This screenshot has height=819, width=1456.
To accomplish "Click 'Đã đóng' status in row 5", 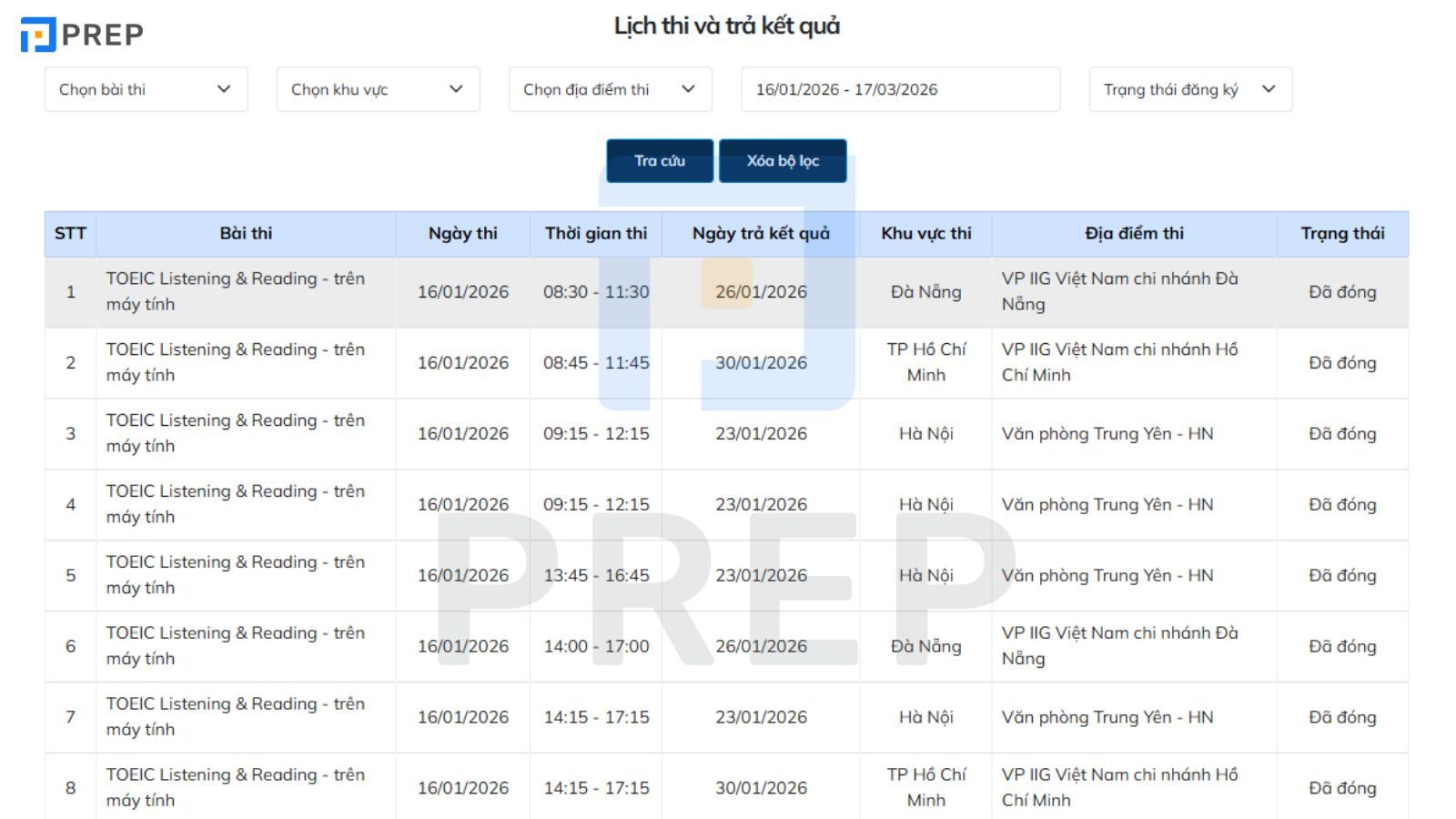I will (x=1342, y=576).
